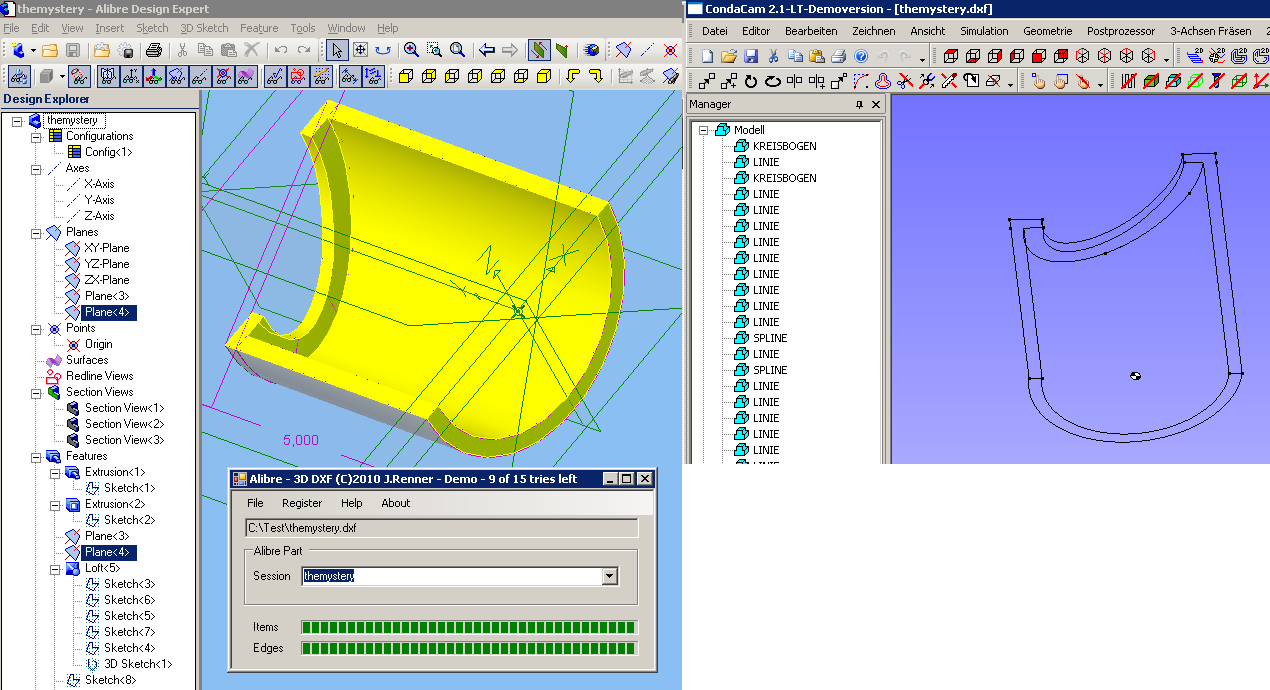Click the Help question mark icon in CondaCam
The image size is (1270, 690).
click(x=861, y=56)
